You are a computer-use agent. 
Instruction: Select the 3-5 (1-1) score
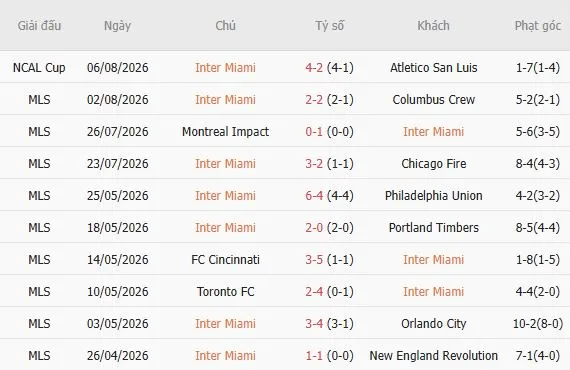pyautogui.click(x=329, y=260)
